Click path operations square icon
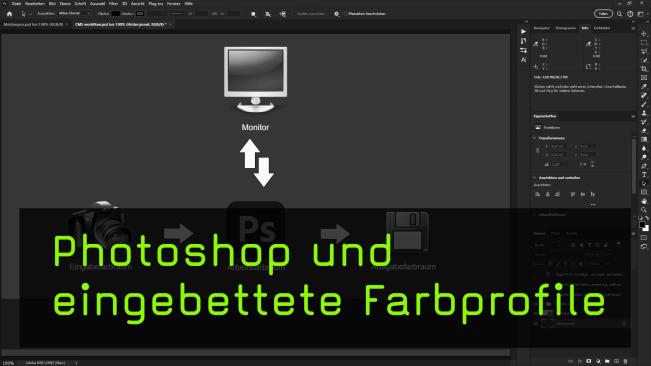651x366 pixels. [253, 14]
